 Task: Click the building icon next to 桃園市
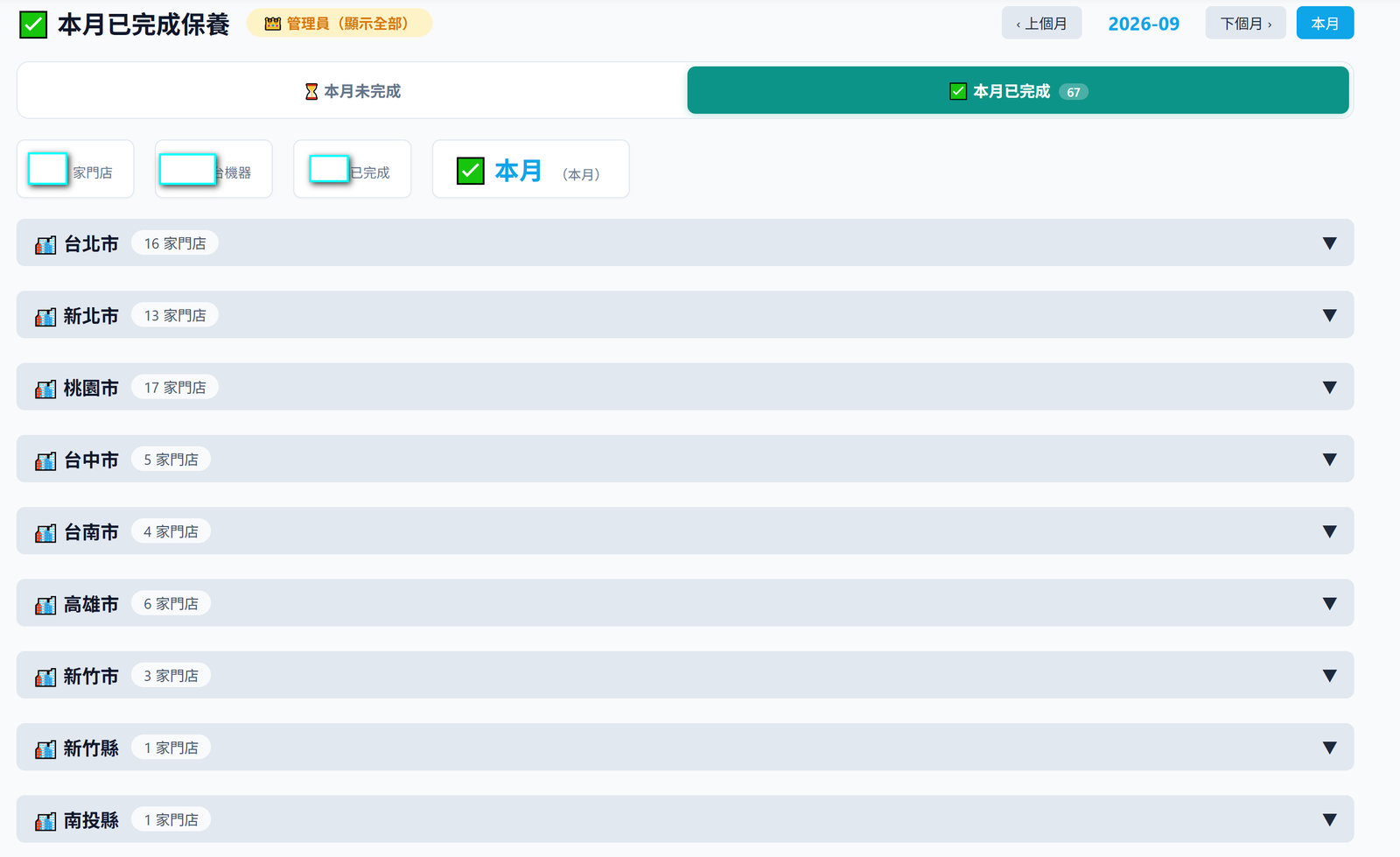pyautogui.click(x=45, y=388)
